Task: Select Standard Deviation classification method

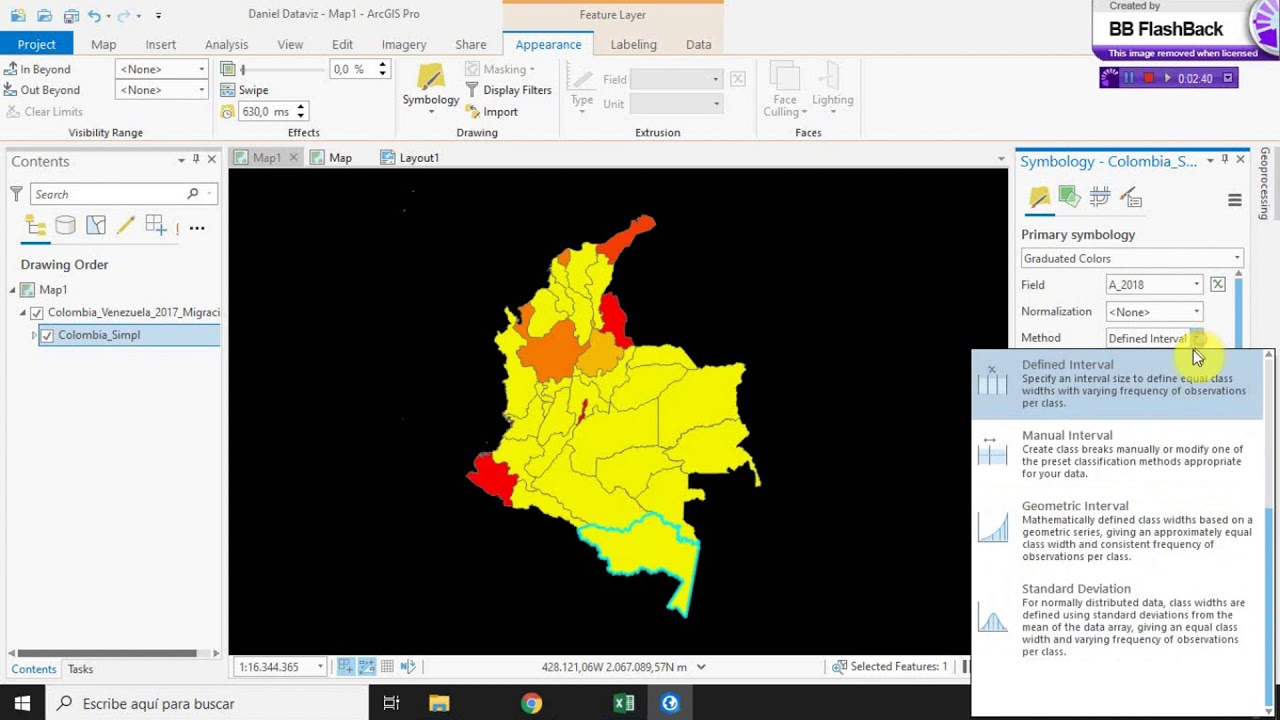Action: pos(1118,620)
